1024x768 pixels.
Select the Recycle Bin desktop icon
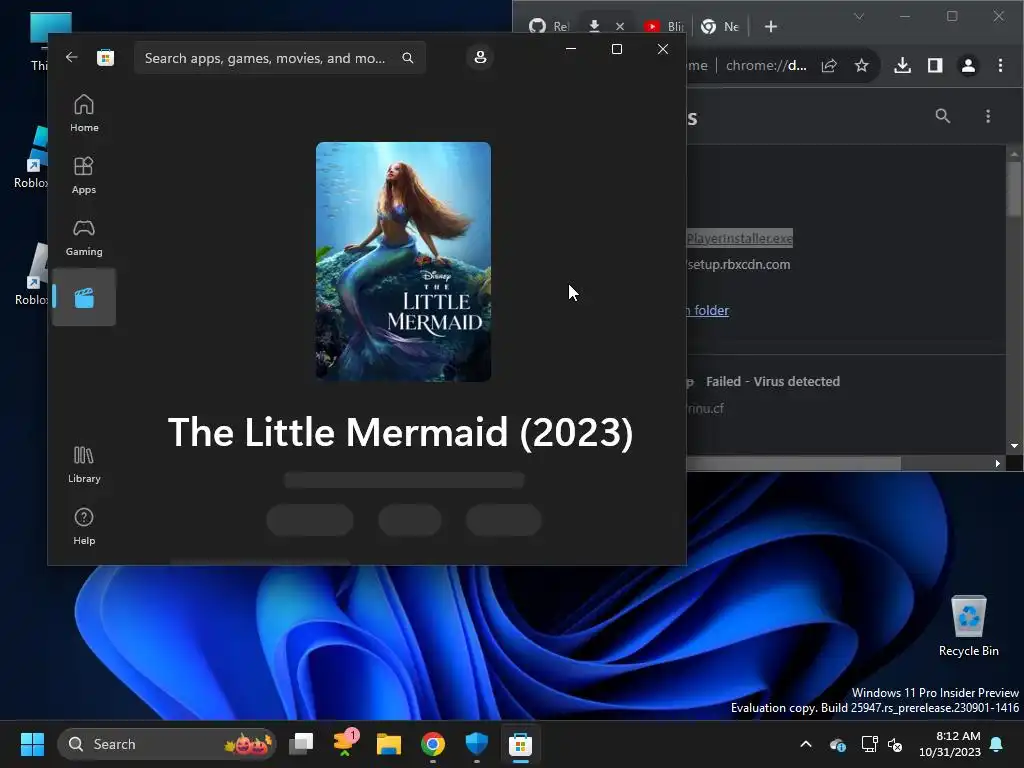(968, 626)
